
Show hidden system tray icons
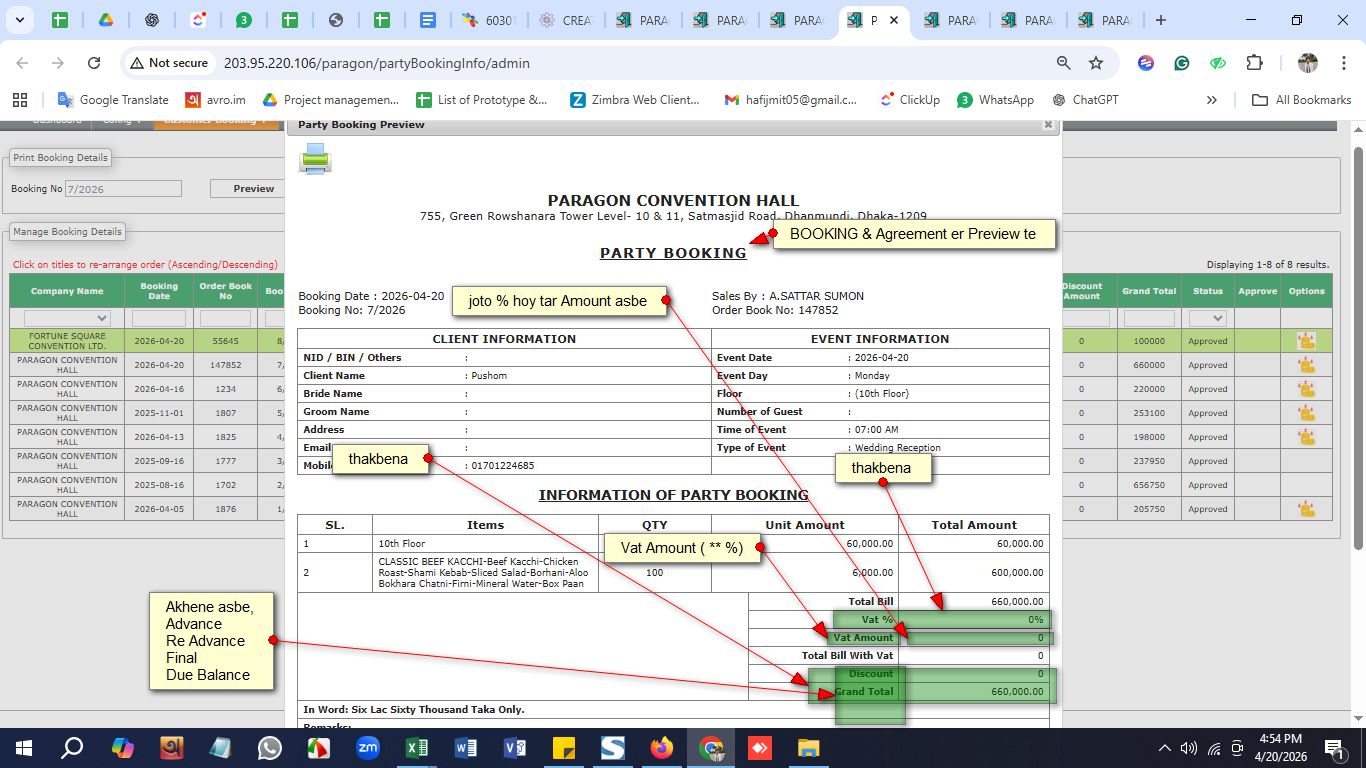point(1164,748)
